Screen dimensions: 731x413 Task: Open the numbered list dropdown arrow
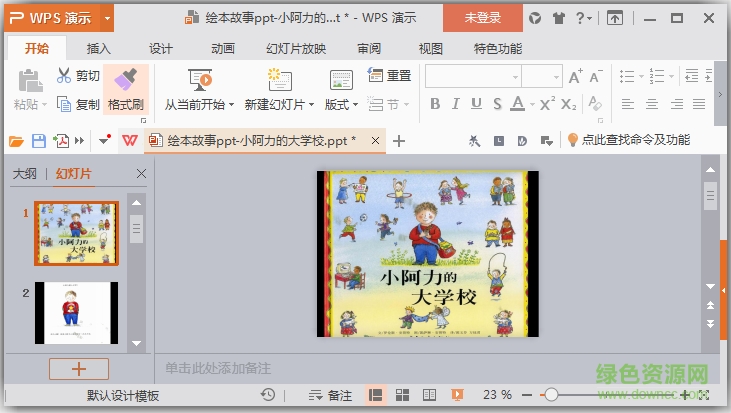click(671, 76)
